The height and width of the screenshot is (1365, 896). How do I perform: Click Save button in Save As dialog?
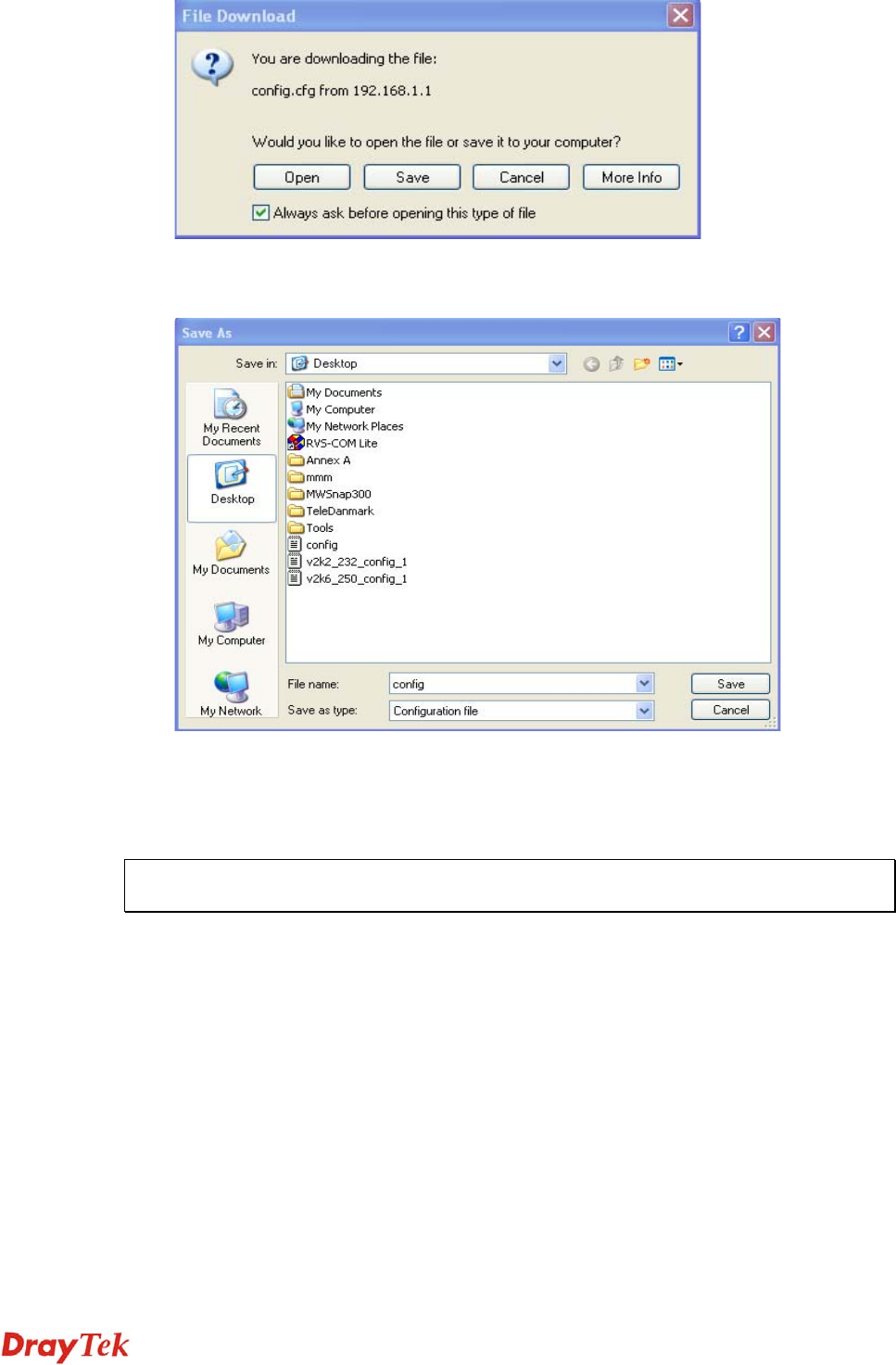(x=730, y=684)
